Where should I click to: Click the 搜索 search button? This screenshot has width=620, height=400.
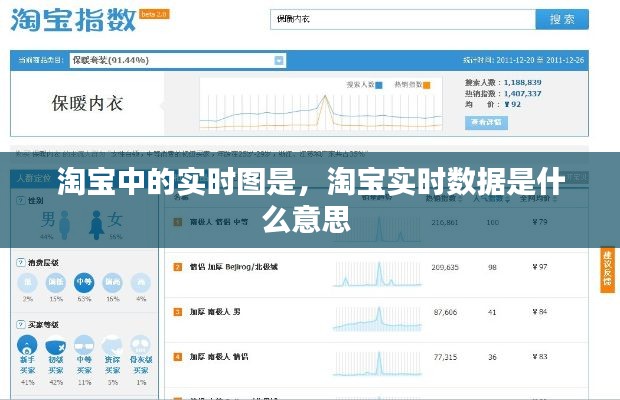point(563,19)
